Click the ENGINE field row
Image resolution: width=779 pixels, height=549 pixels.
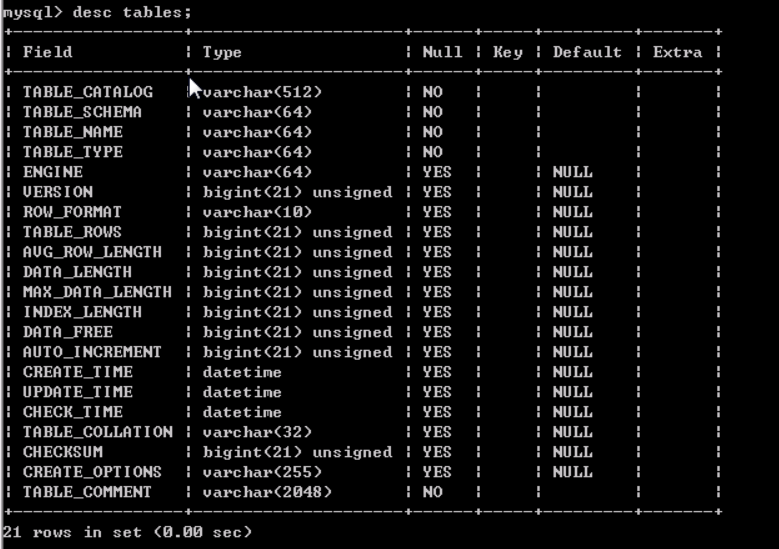[x=363, y=172]
